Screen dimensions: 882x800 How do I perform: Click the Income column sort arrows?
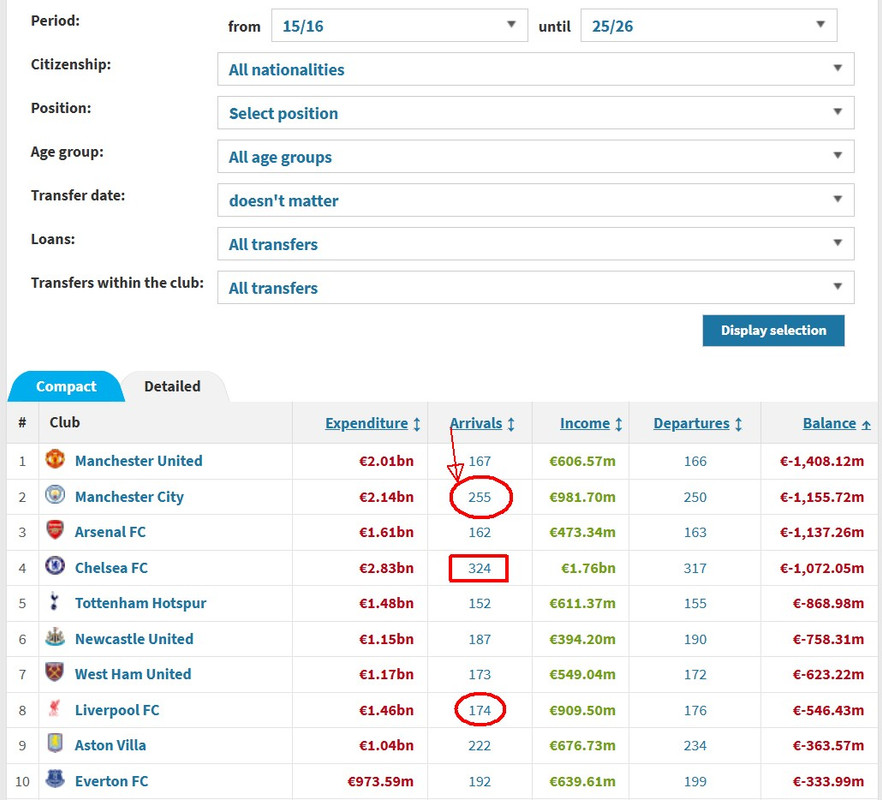tap(619, 424)
